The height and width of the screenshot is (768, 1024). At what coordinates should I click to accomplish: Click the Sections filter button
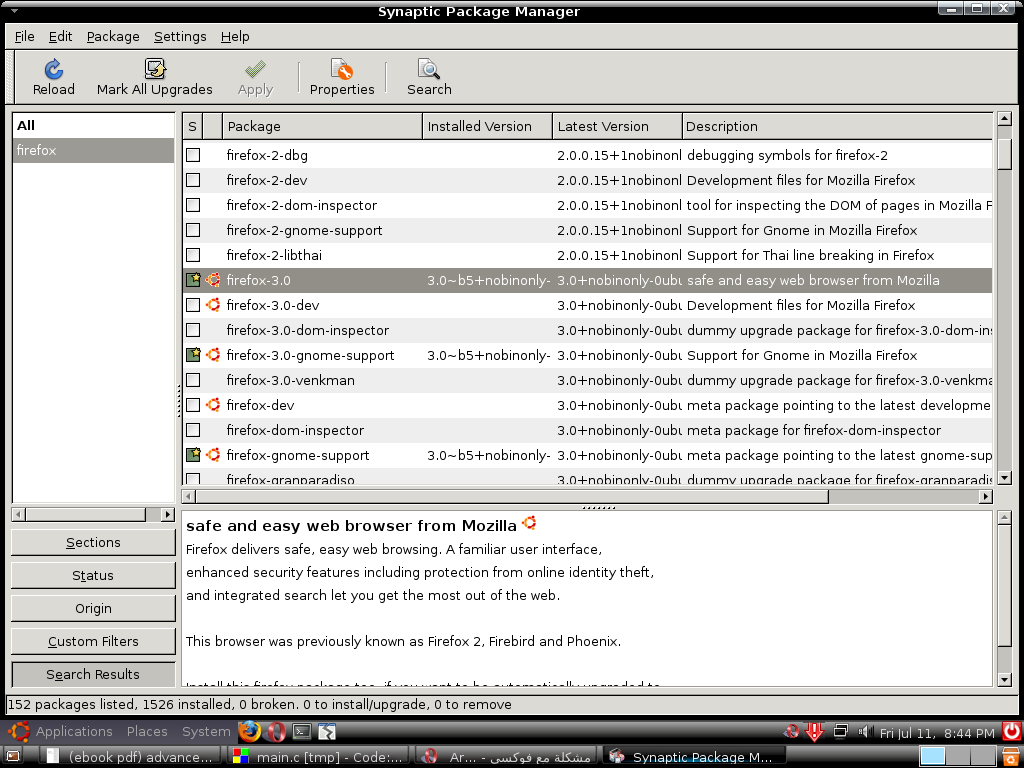pos(93,543)
